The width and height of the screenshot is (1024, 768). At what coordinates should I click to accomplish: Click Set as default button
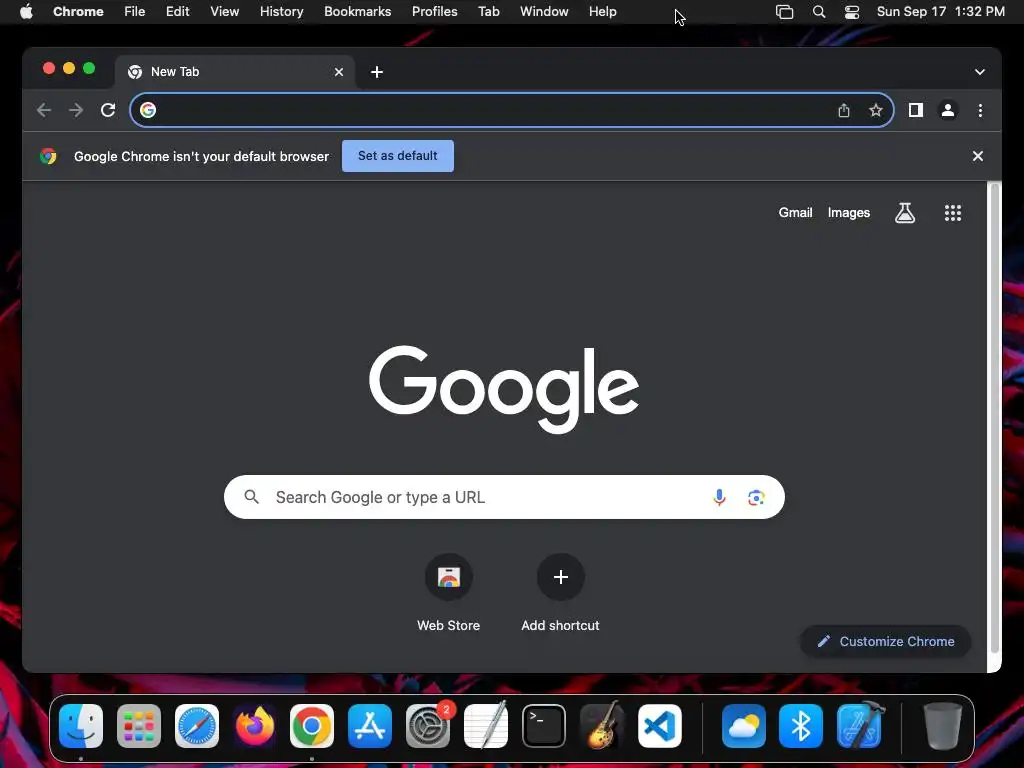coord(398,156)
